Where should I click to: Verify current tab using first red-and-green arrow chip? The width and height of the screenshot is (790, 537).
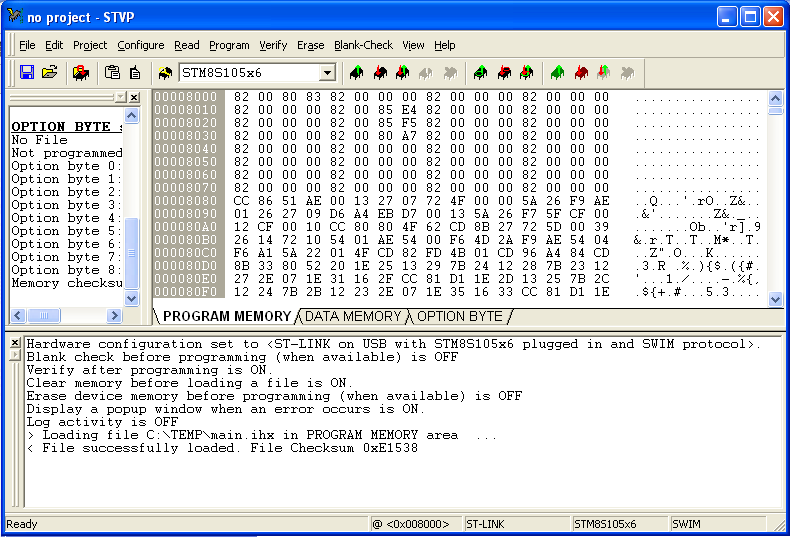pos(403,73)
